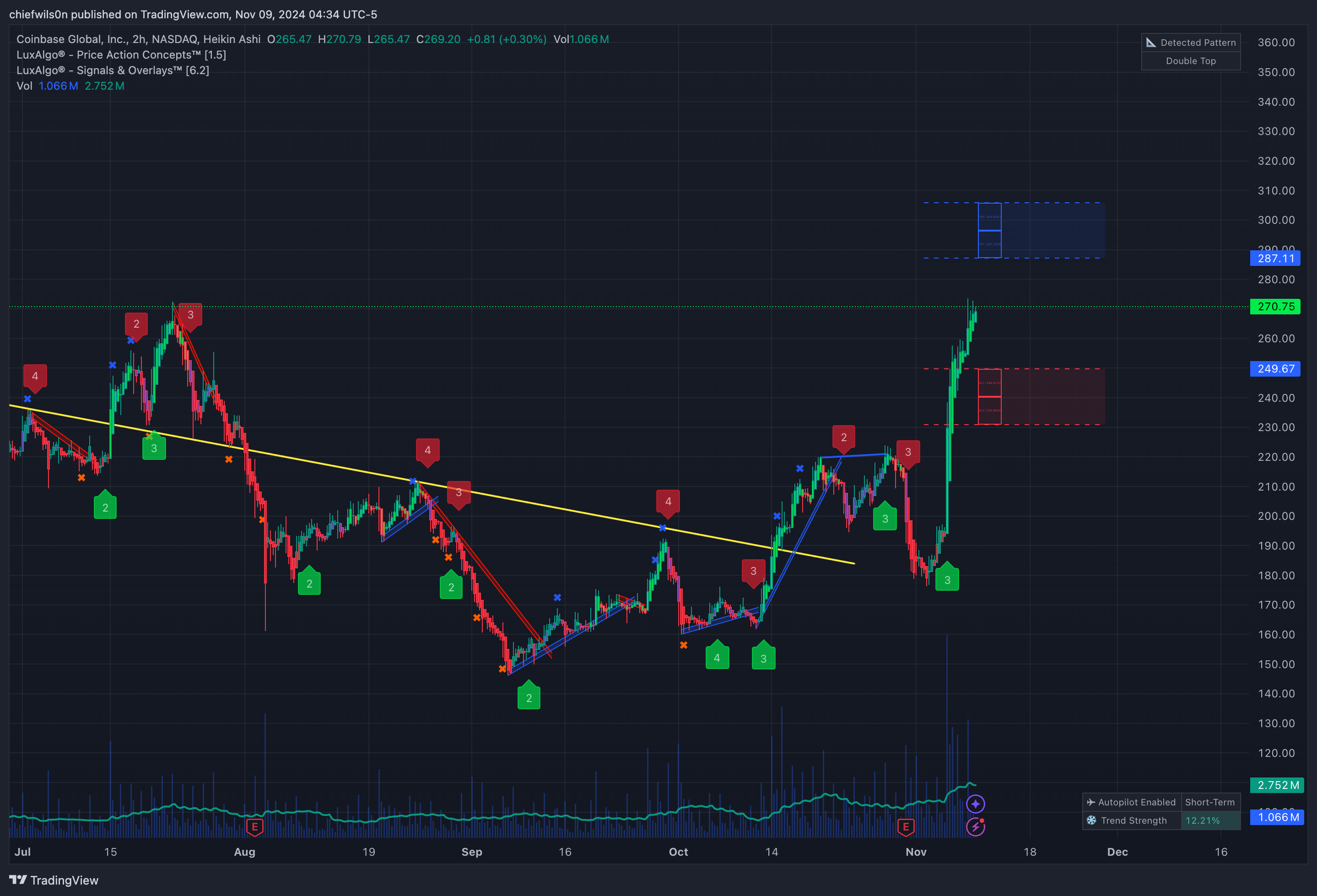This screenshot has height=896, width=1317.
Task: Click the Nov label on the time axis
Action: tap(916, 852)
